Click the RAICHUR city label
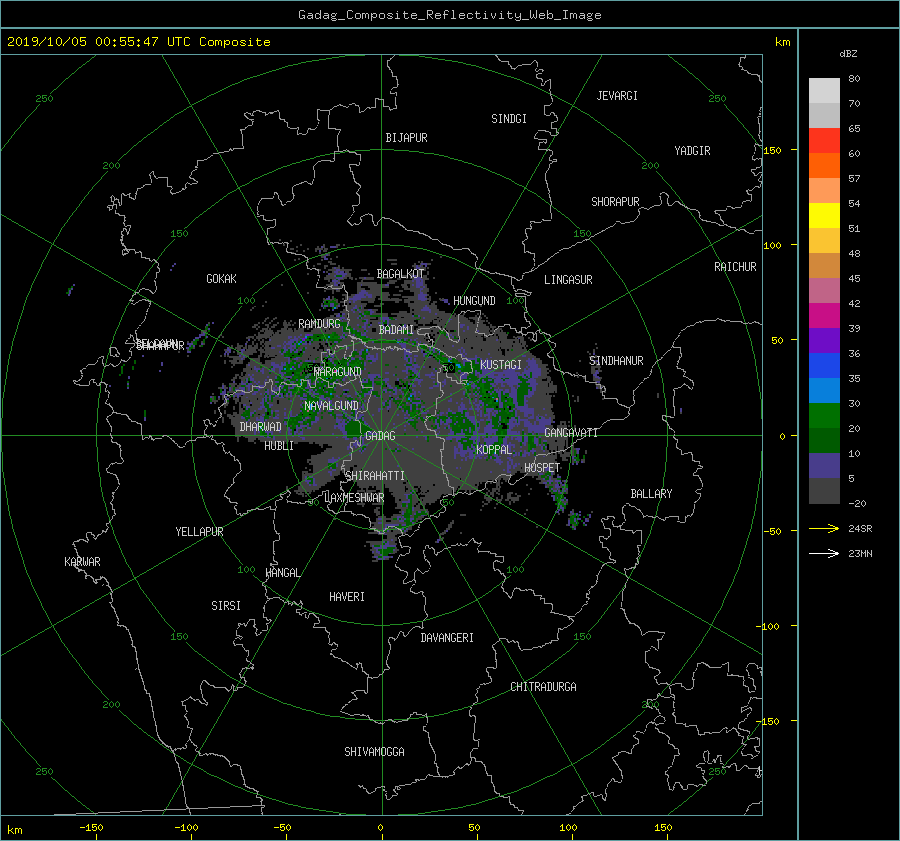This screenshot has width=900, height=841. coord(735,267)
